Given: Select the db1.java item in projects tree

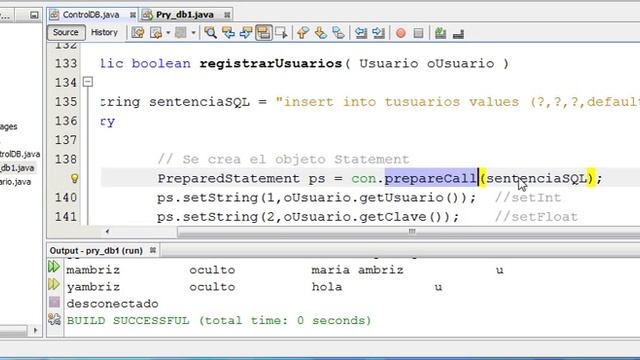Looking at the screenshot, I should point(17,168).
